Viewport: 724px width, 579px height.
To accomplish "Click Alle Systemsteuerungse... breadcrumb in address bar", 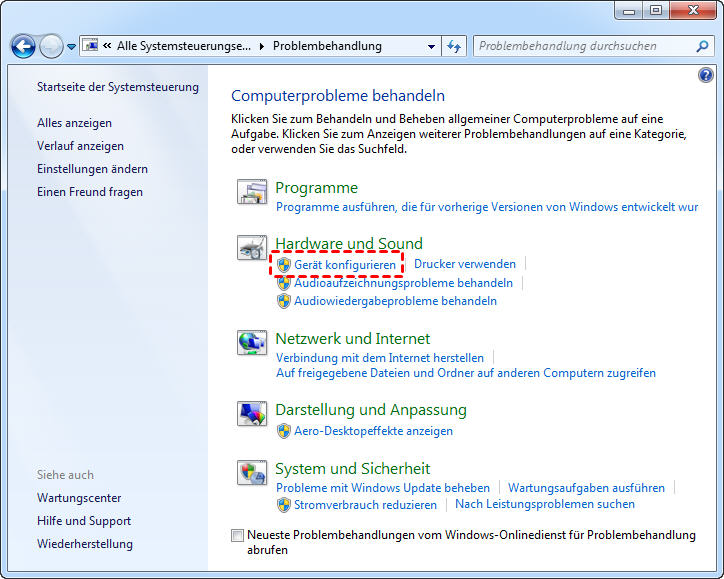I will pyautogui.click(x=184, y=46).
